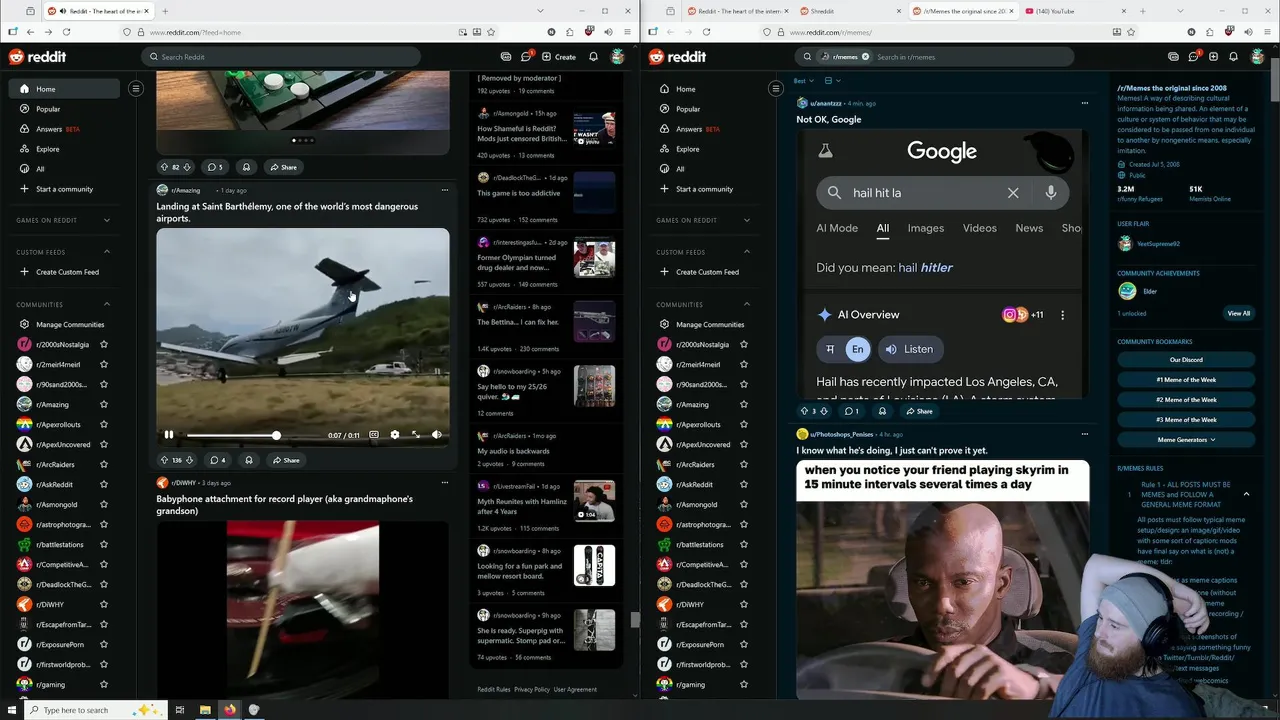
Task: Collapse Custom Feeds section in right window
Action: (747, 252)
